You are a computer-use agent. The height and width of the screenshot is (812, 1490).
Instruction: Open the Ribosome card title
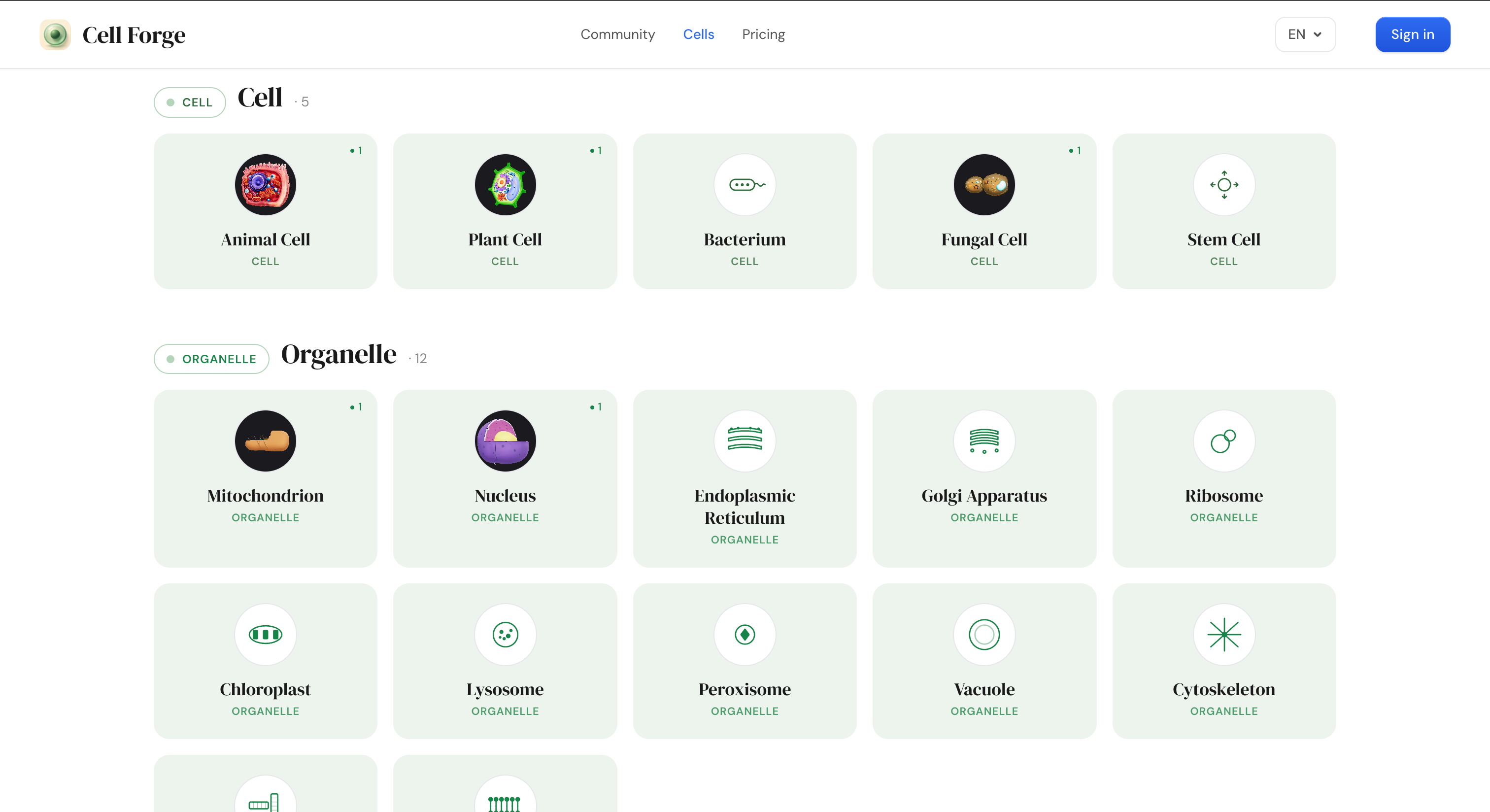click(x=1224, y=496)
